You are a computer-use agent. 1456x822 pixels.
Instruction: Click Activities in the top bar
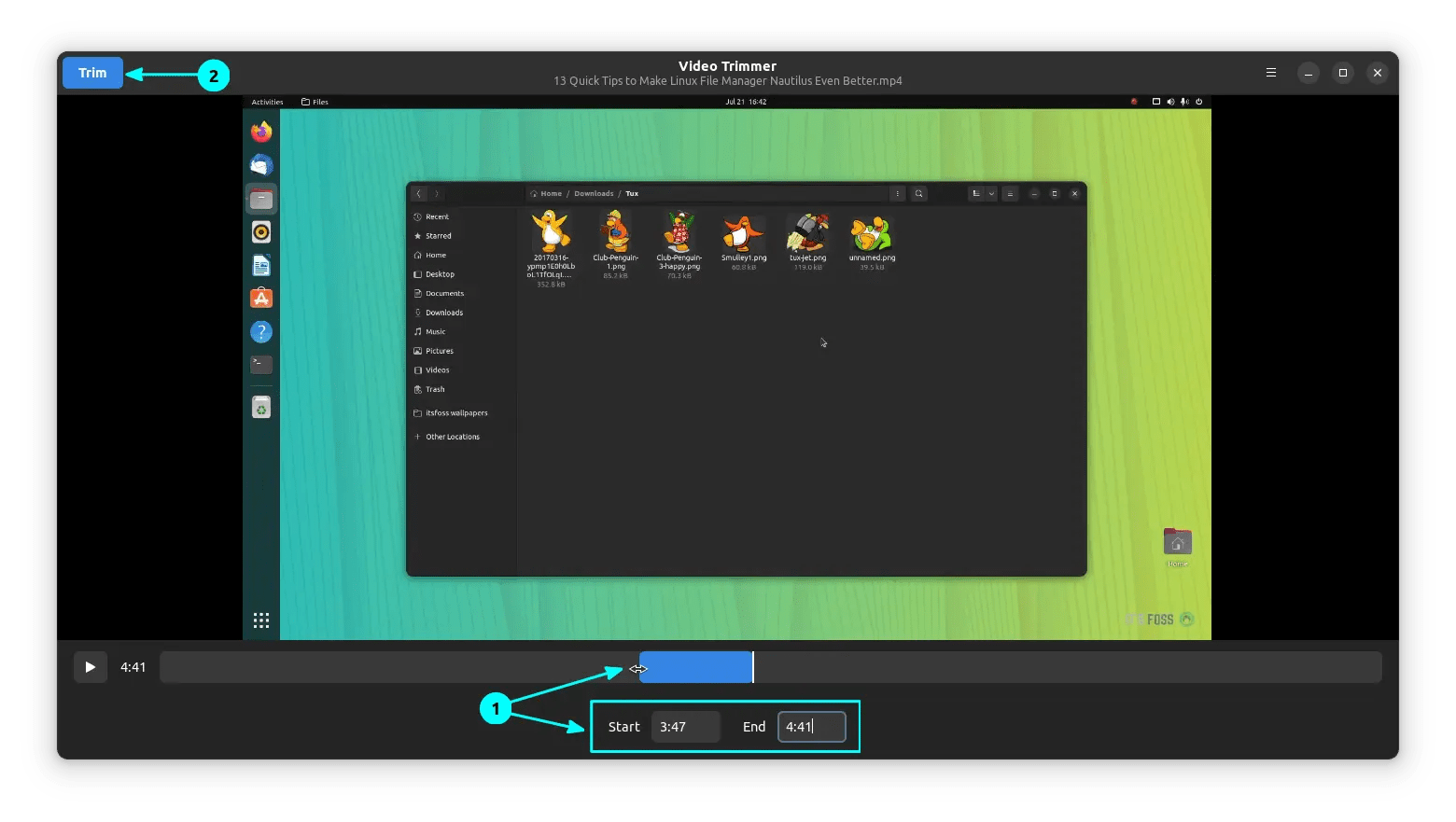267,102
